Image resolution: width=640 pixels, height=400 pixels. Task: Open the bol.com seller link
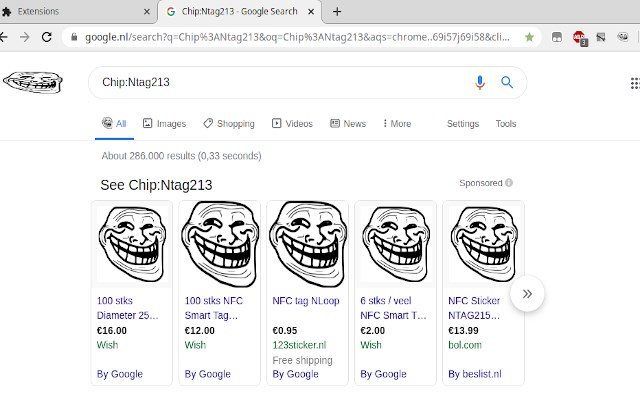(x=465, y=345)
